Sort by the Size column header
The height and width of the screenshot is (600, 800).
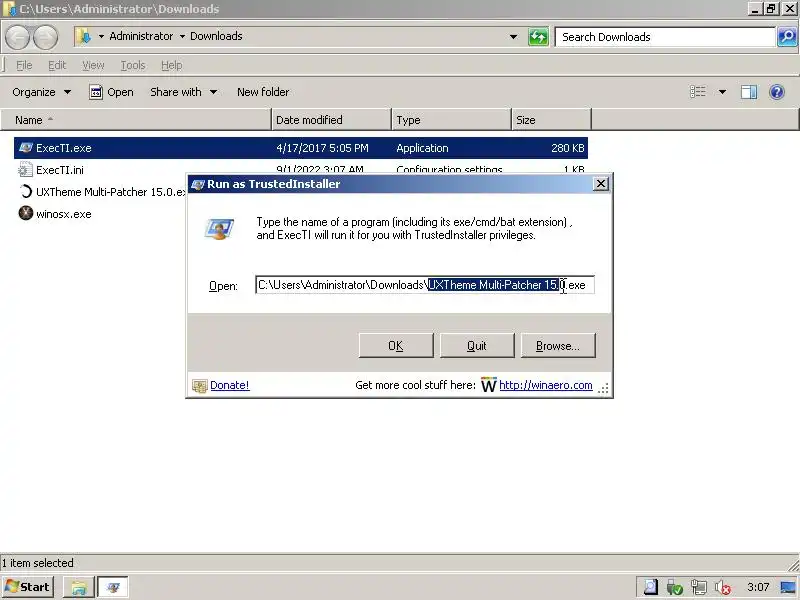[551, 120]
